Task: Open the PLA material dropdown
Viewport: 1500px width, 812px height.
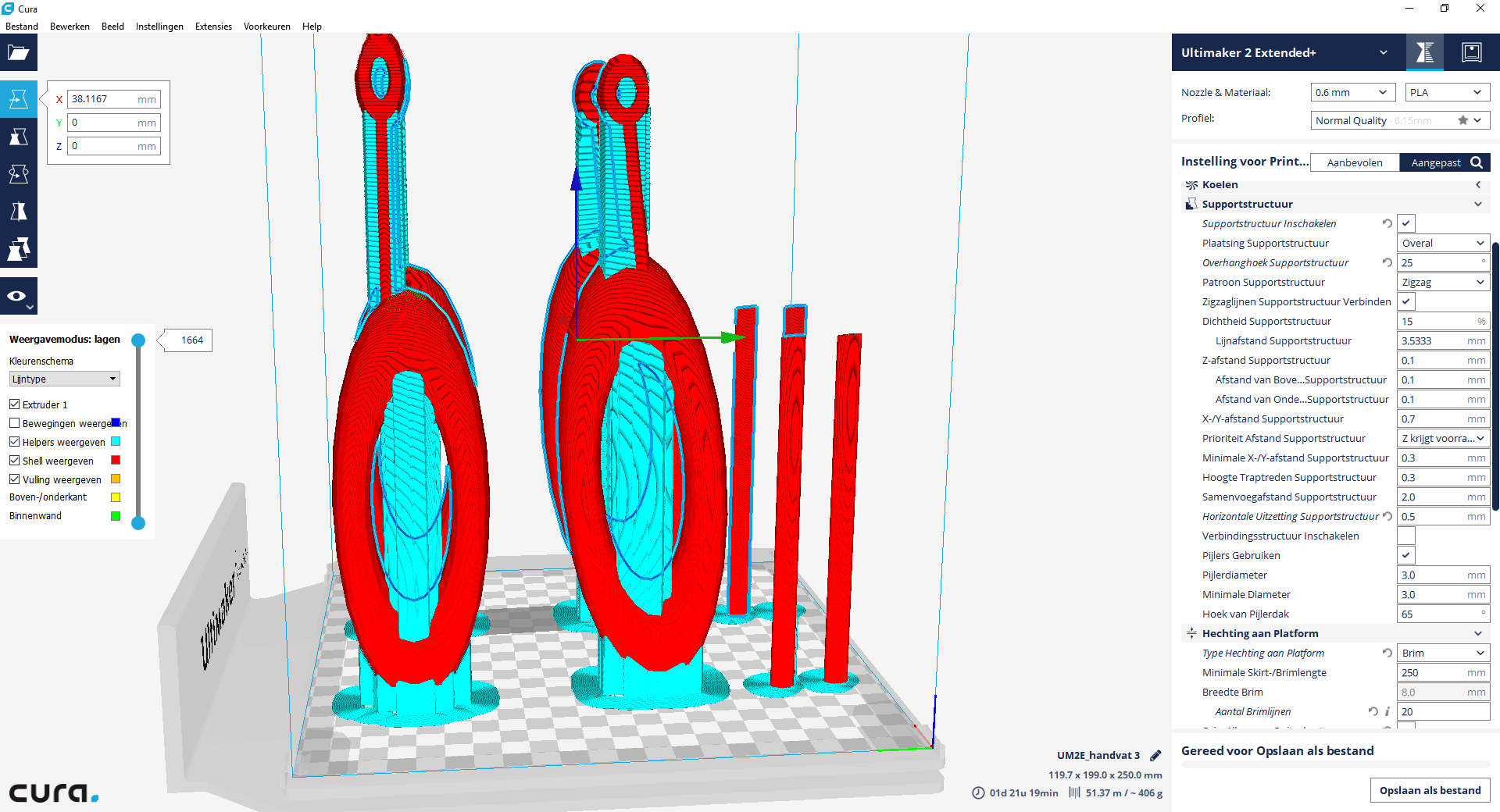Action: (1448, 92)
